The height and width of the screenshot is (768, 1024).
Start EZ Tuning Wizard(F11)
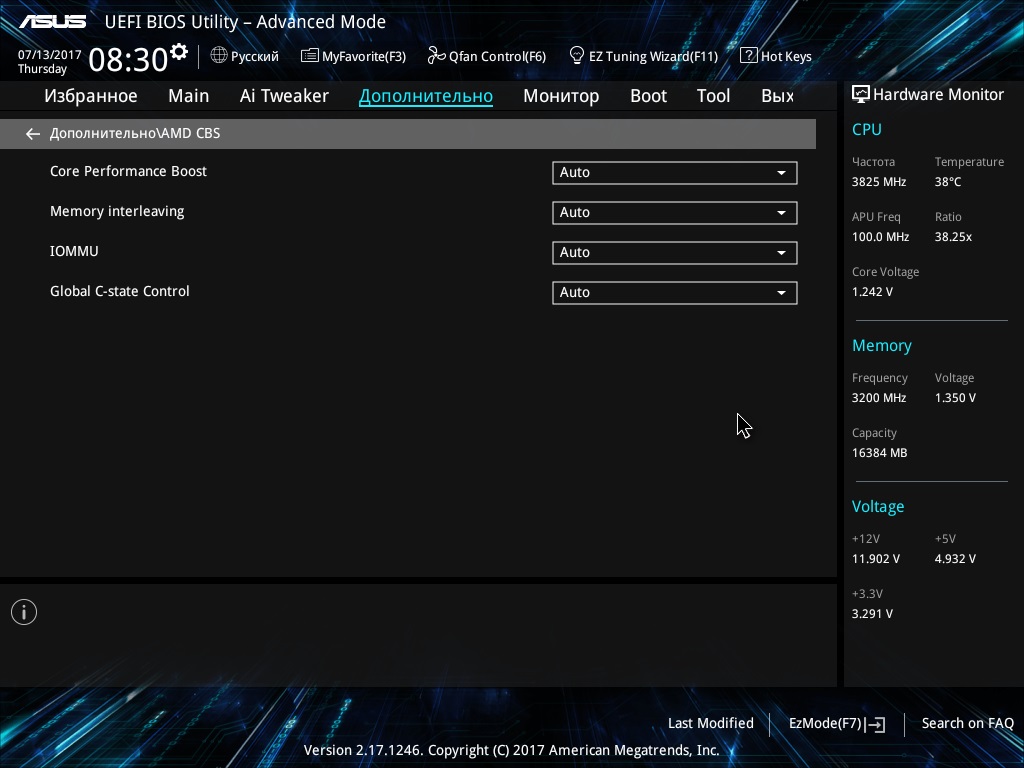point(644,56)
